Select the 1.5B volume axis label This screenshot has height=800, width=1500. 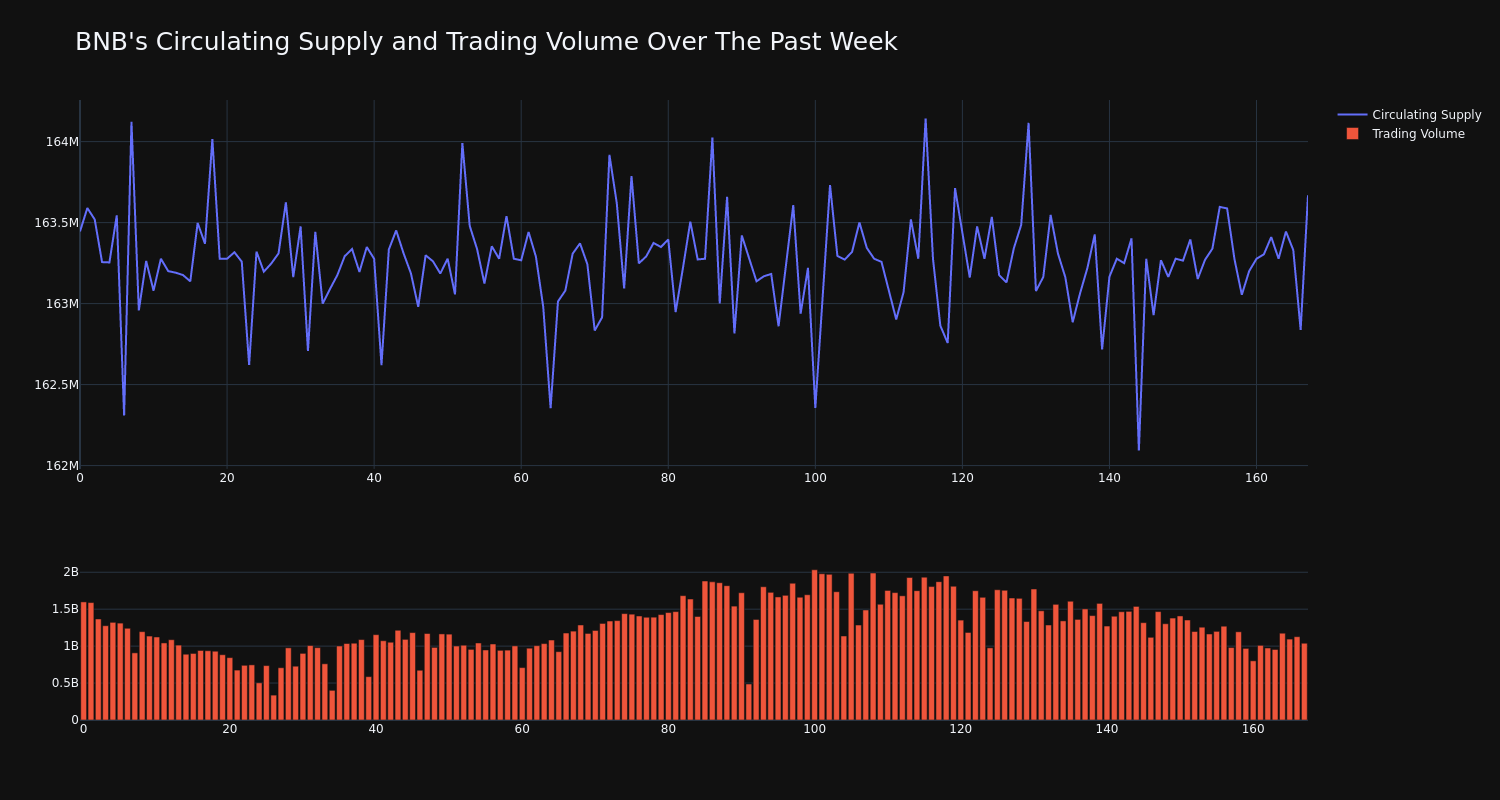coord(65,609)
